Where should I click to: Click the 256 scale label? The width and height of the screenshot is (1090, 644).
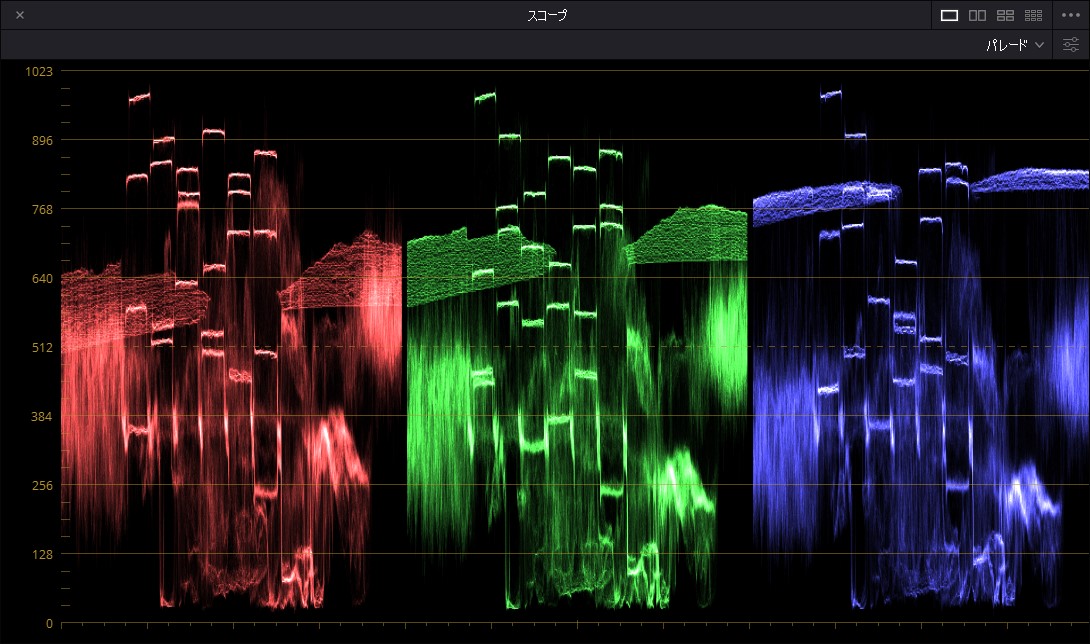(x=42, y=485)
